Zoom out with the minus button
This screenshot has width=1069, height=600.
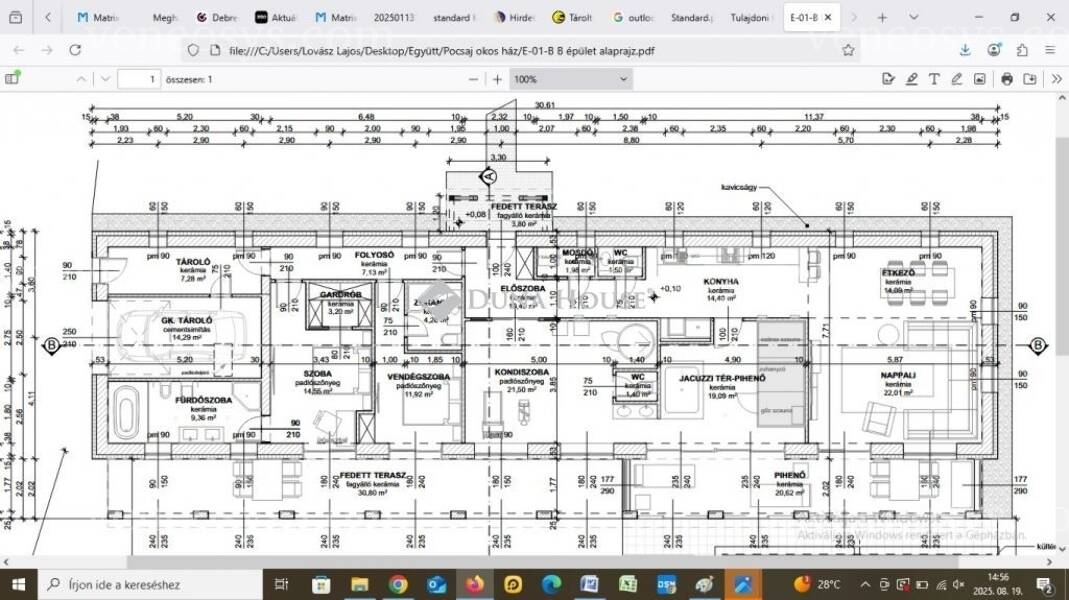[x=474, y=79]
